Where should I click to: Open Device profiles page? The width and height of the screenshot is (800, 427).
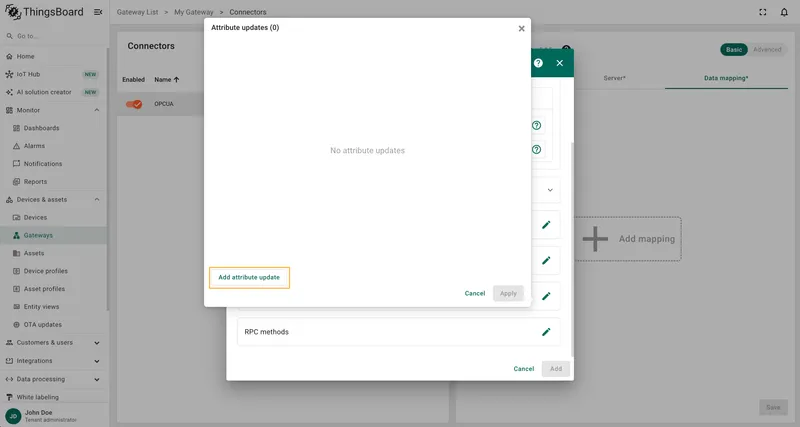54,271
